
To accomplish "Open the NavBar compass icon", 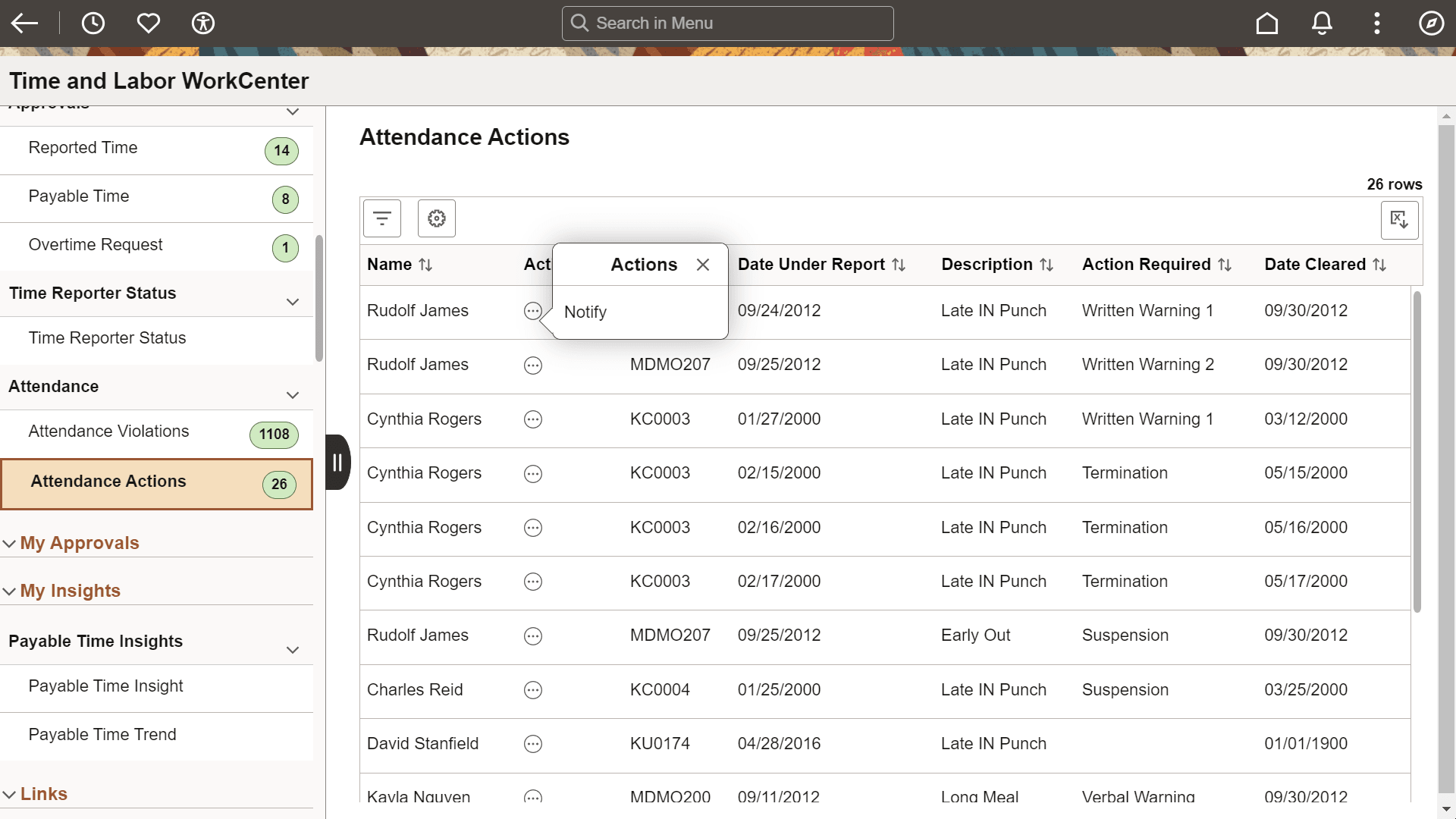I will click(1431, 23).
